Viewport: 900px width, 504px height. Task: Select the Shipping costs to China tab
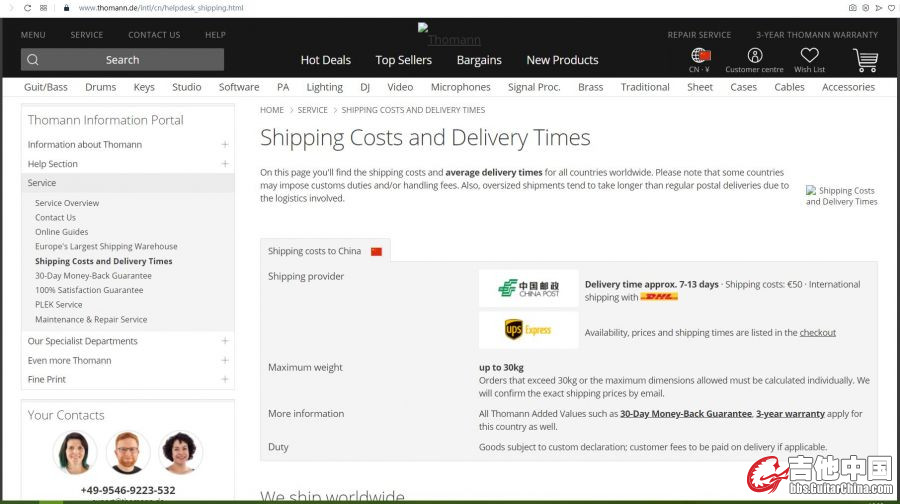325,251
